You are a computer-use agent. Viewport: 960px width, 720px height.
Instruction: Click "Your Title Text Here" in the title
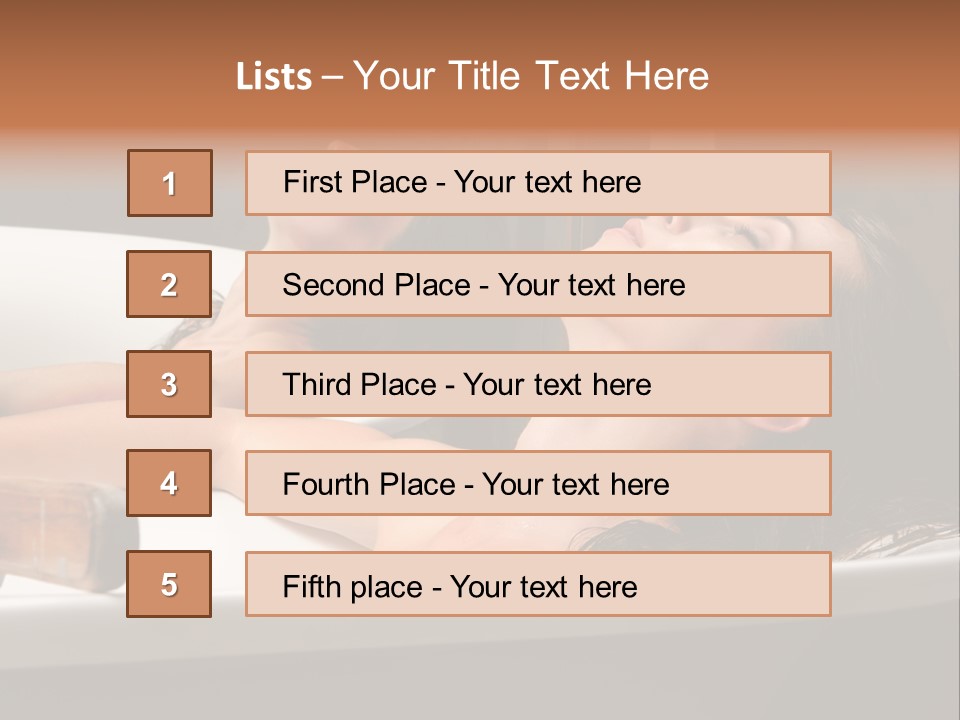click(531, 77)
